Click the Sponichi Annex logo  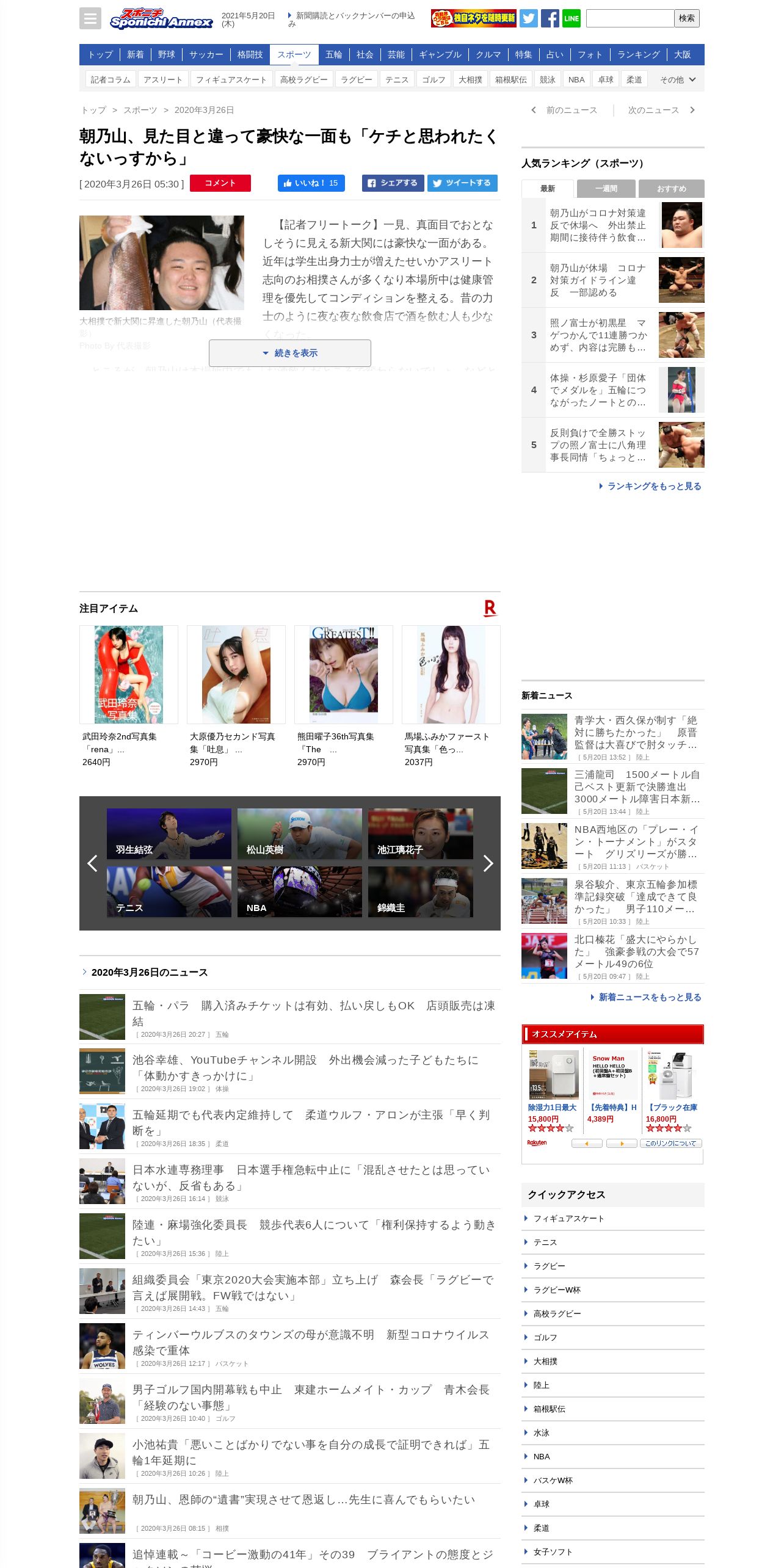[161, 18]
